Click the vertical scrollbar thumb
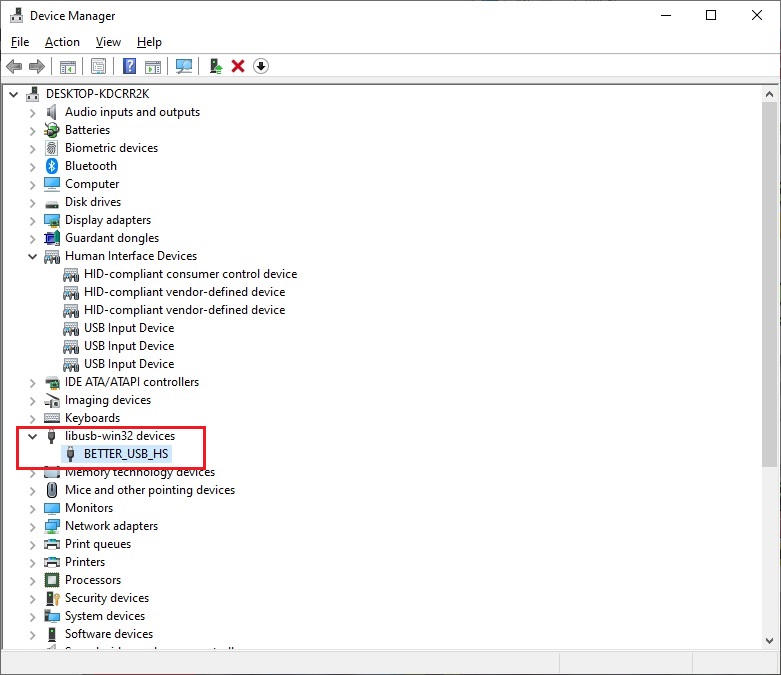 coord(769,284)
